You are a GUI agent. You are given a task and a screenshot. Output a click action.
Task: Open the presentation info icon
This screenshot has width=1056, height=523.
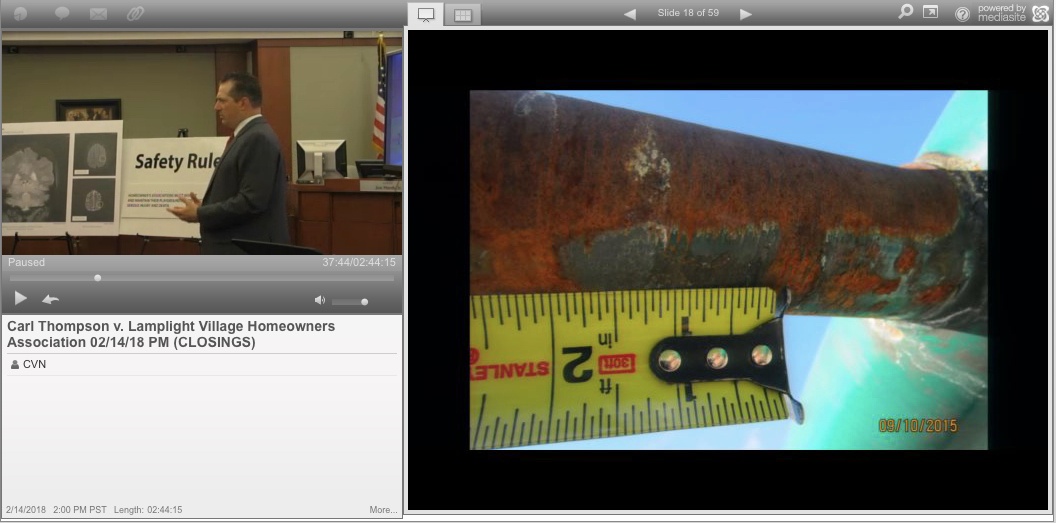pos(21,13)
